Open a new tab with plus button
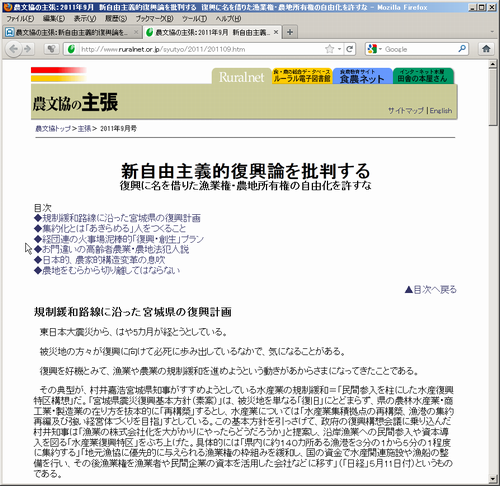This screenshot has width=500, height=486. pyautogui.click(x=290, y=32)
